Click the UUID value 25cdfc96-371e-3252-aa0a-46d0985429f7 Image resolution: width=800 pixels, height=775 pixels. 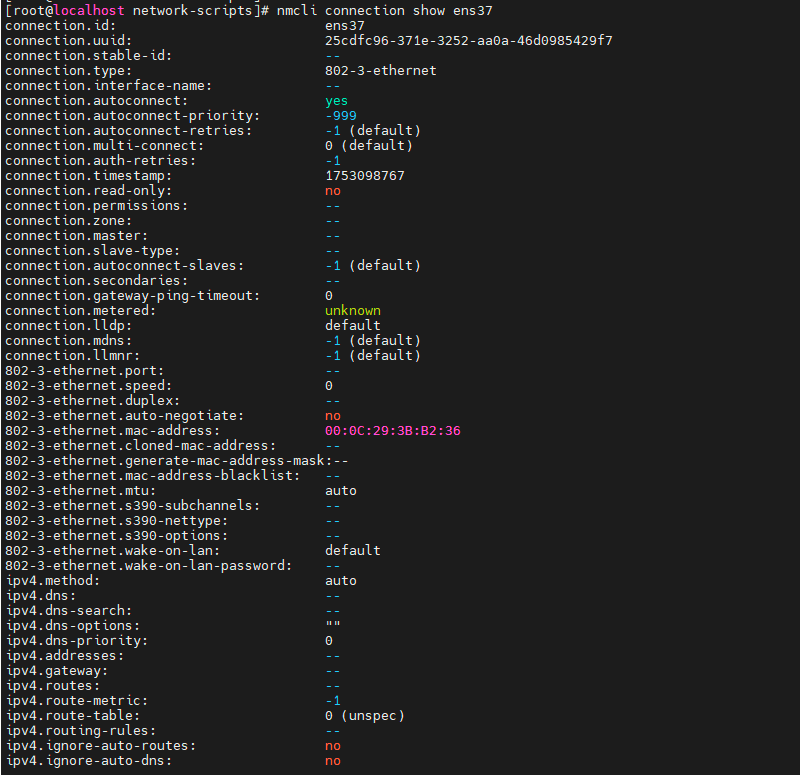tap(468, 41)
